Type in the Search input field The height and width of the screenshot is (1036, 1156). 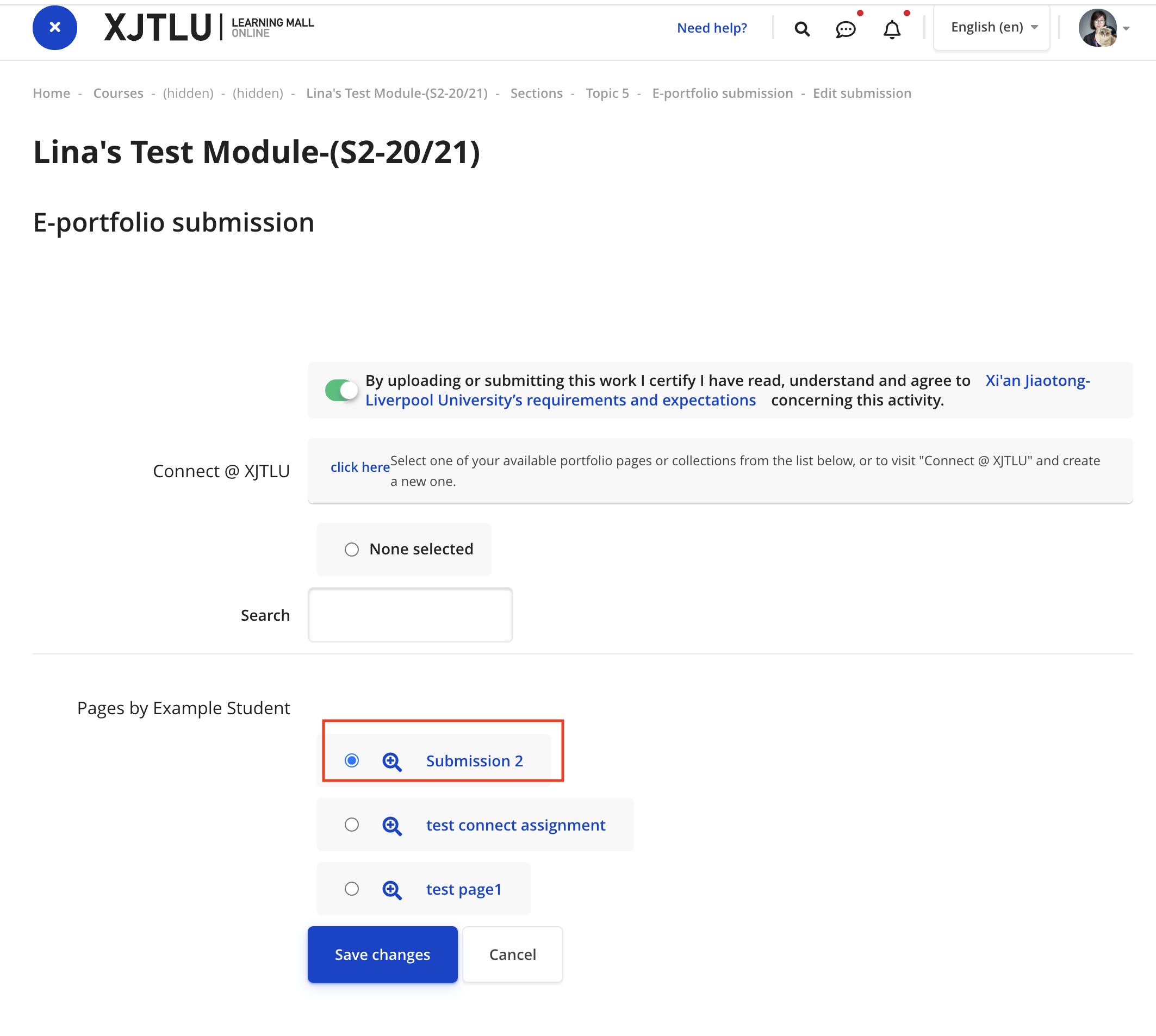click(411, 615)
